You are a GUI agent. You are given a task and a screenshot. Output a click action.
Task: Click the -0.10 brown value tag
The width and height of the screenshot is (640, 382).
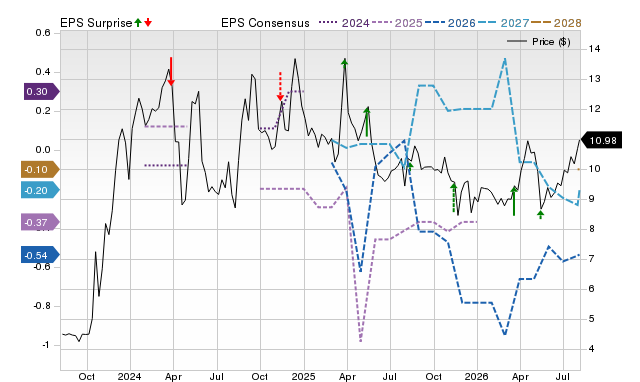coord(40,169)
